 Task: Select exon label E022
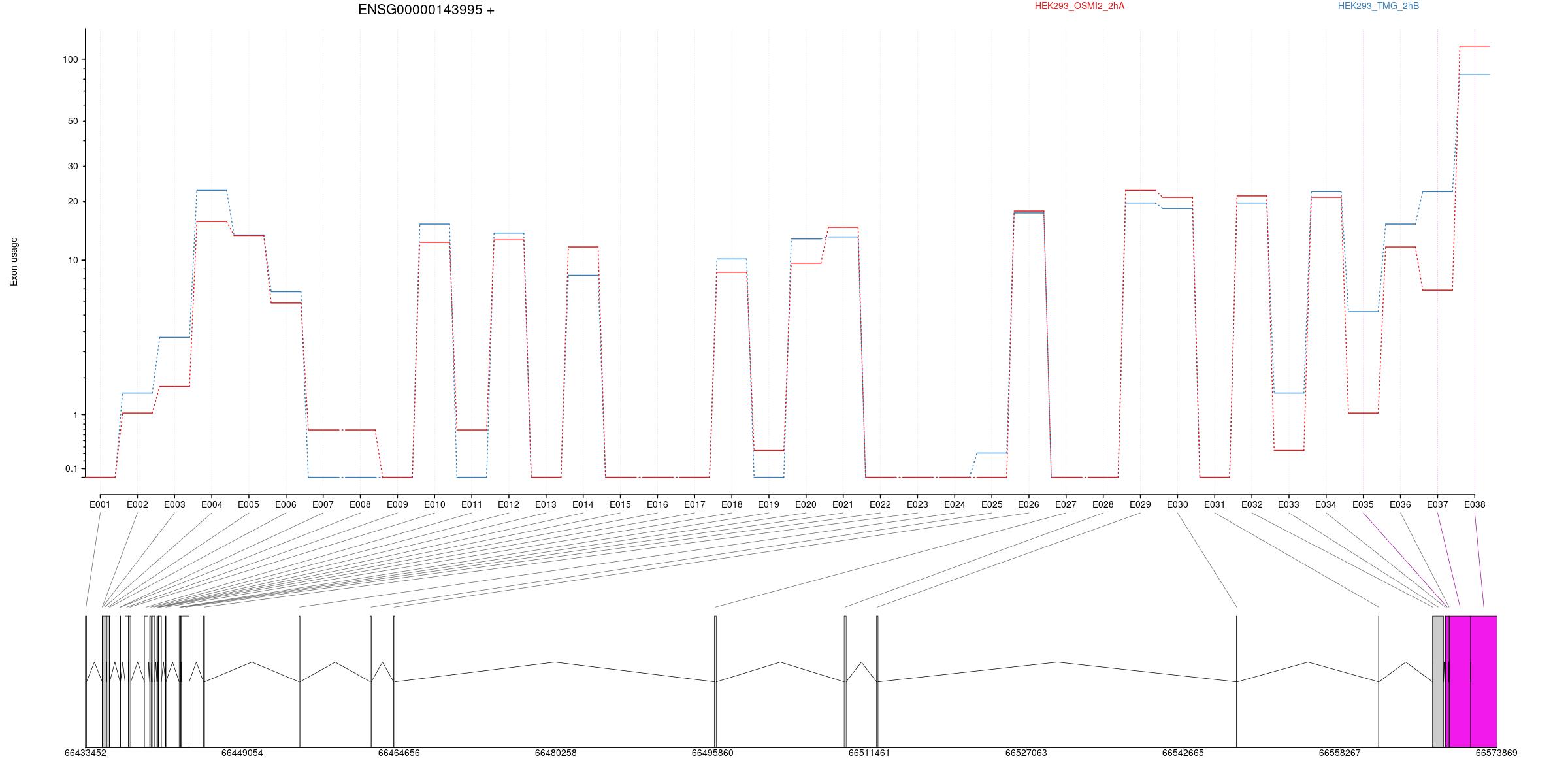(880, 504)
